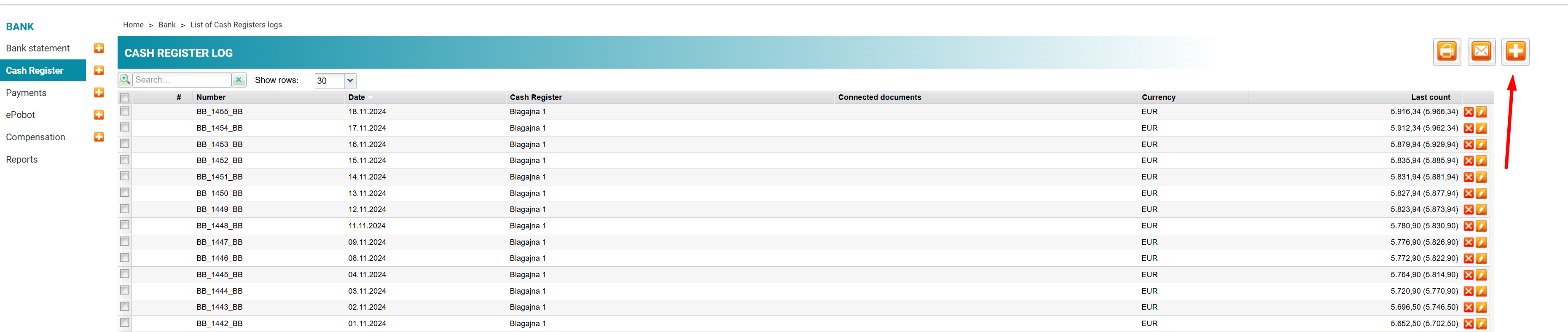Open Compensation in the sidebar
Viewport: 1568px width, 332px height.
(x=35, y=137)
